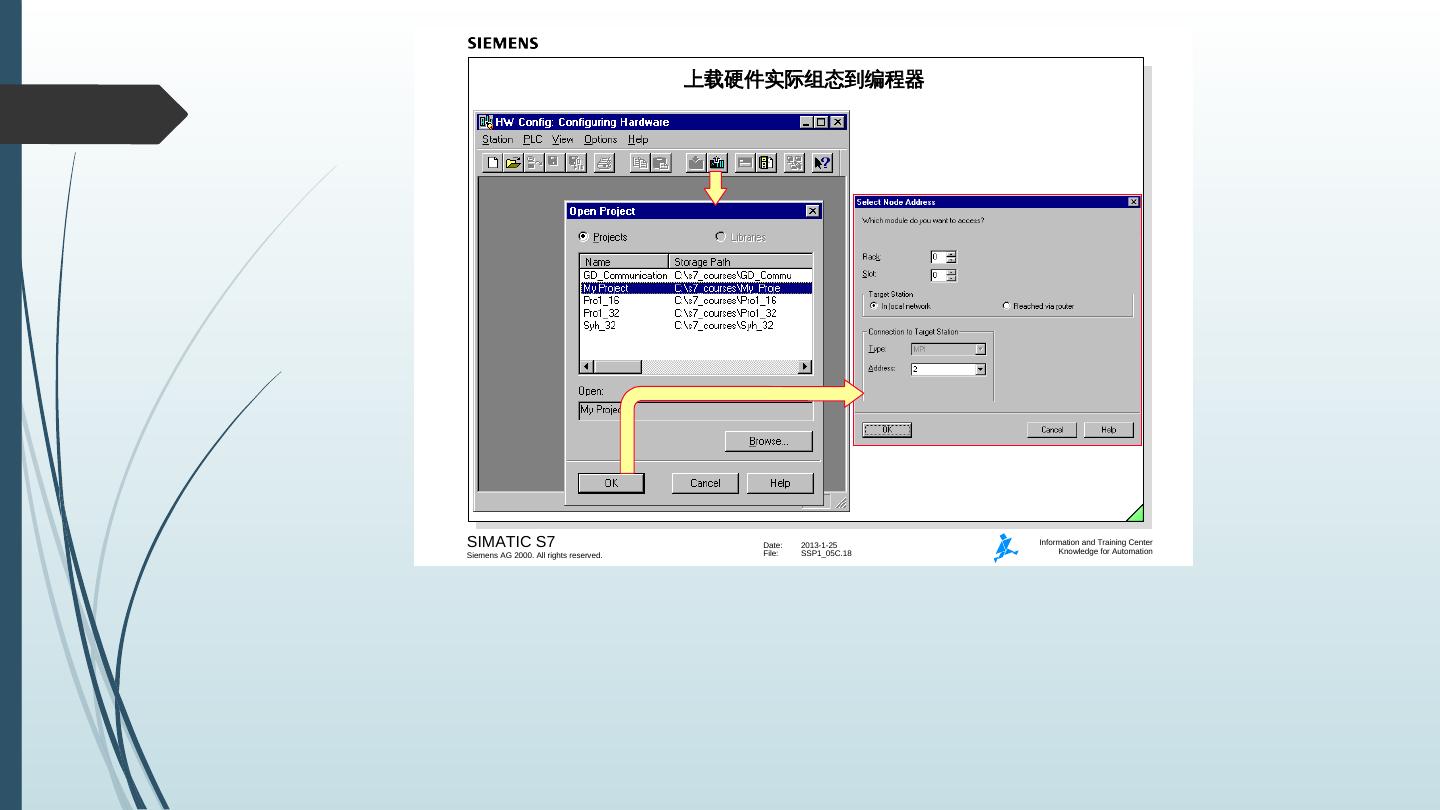This screenshot has width=1440, height=810.
Task: Click the Configure network toolbar icon
Action: tap(794, 163)
